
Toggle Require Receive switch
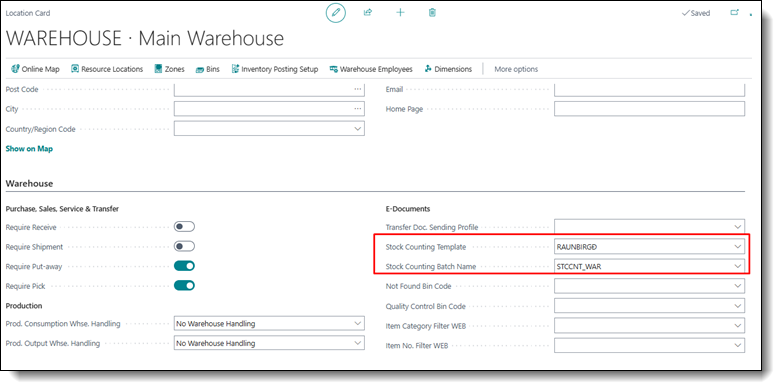[184, 227]
